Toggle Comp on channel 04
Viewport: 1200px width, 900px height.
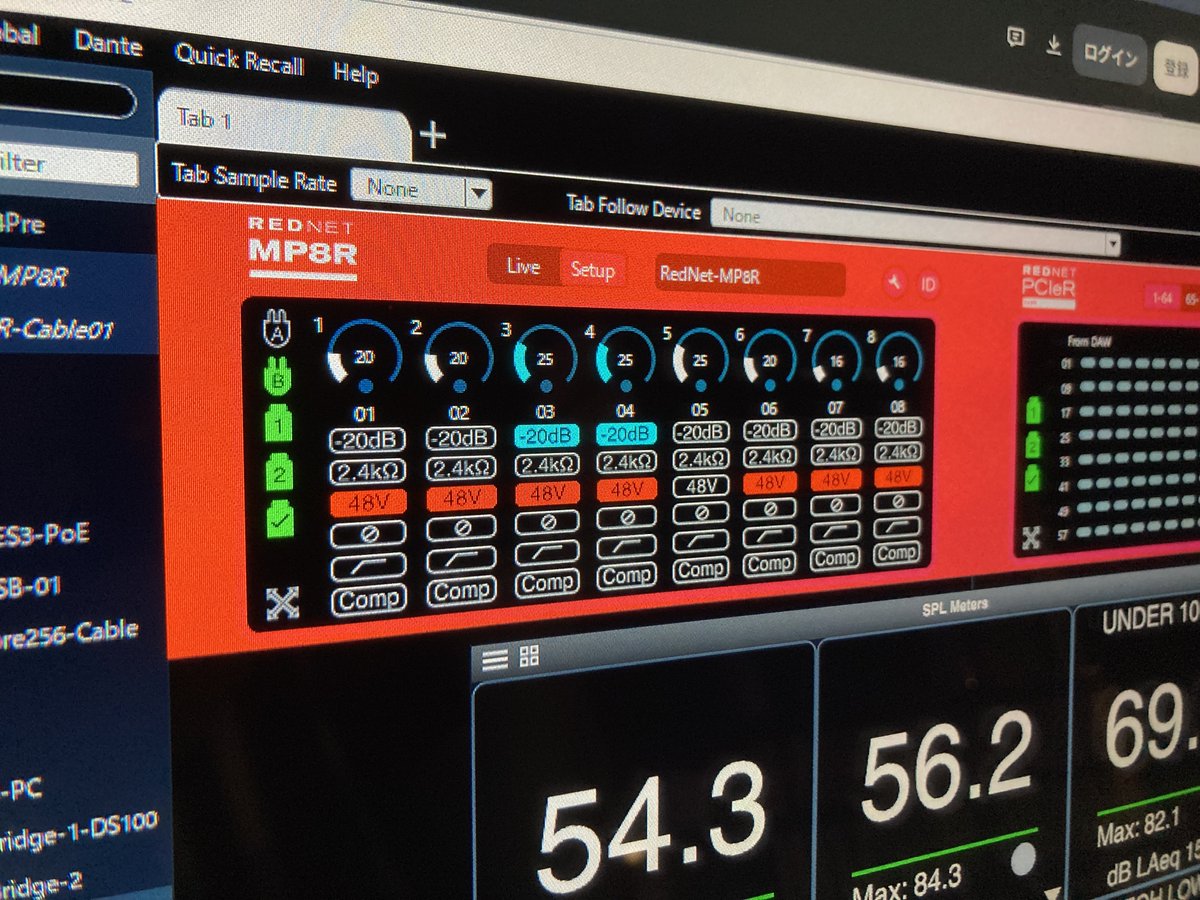627,575
